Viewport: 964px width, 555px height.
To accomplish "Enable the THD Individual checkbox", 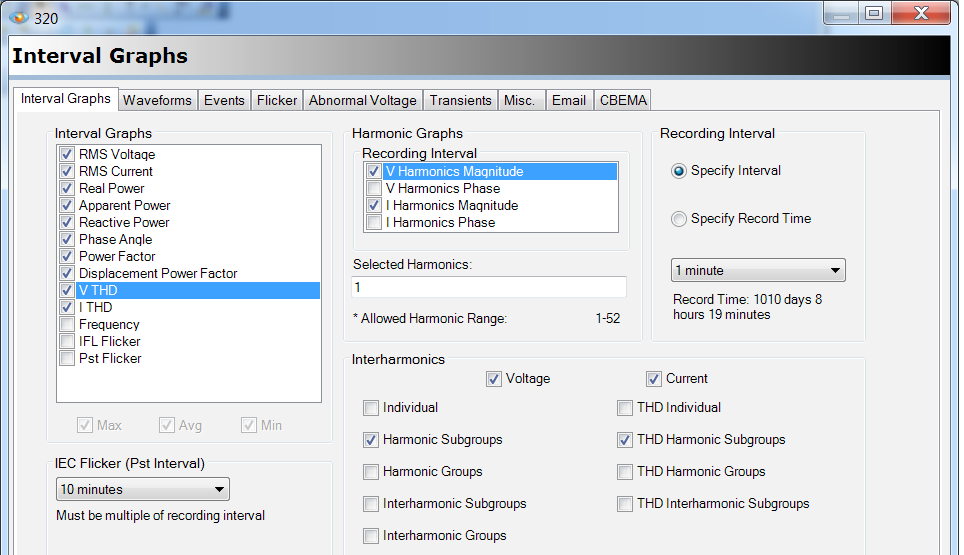I will coord(625,407).
